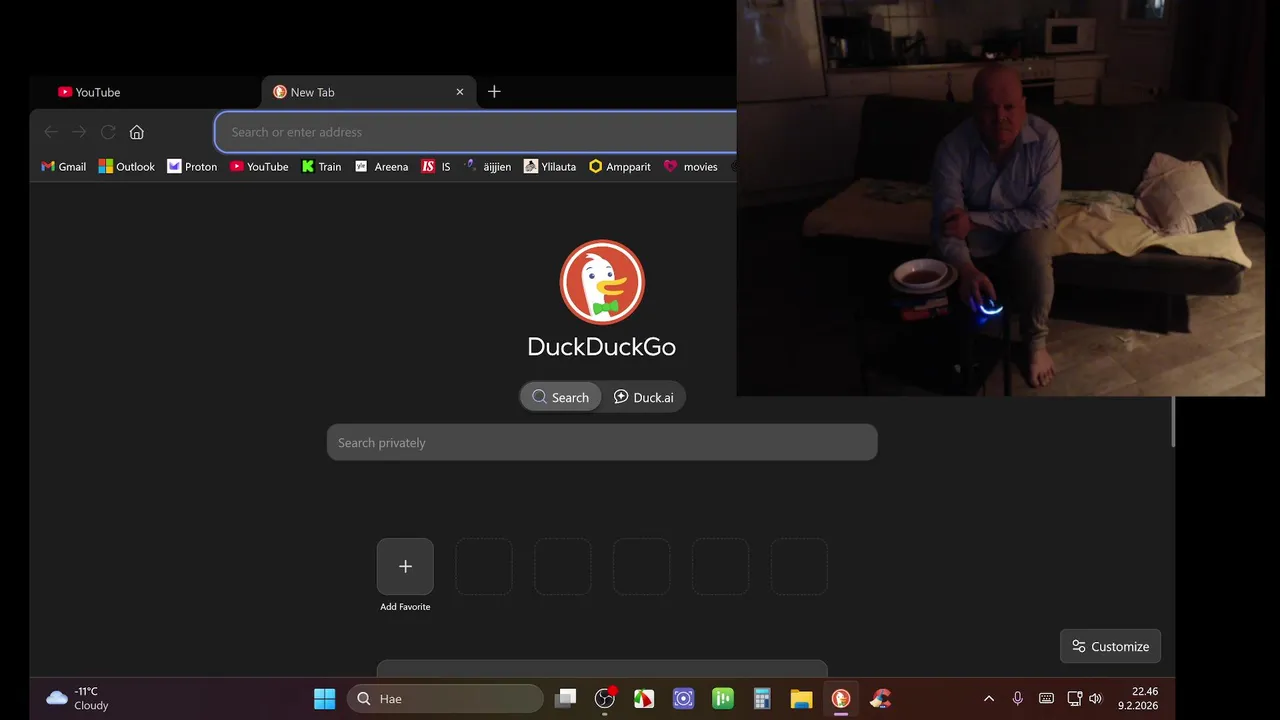1280x720 pixels.
Task: Open the Areena bookmark
Action: 381,167
